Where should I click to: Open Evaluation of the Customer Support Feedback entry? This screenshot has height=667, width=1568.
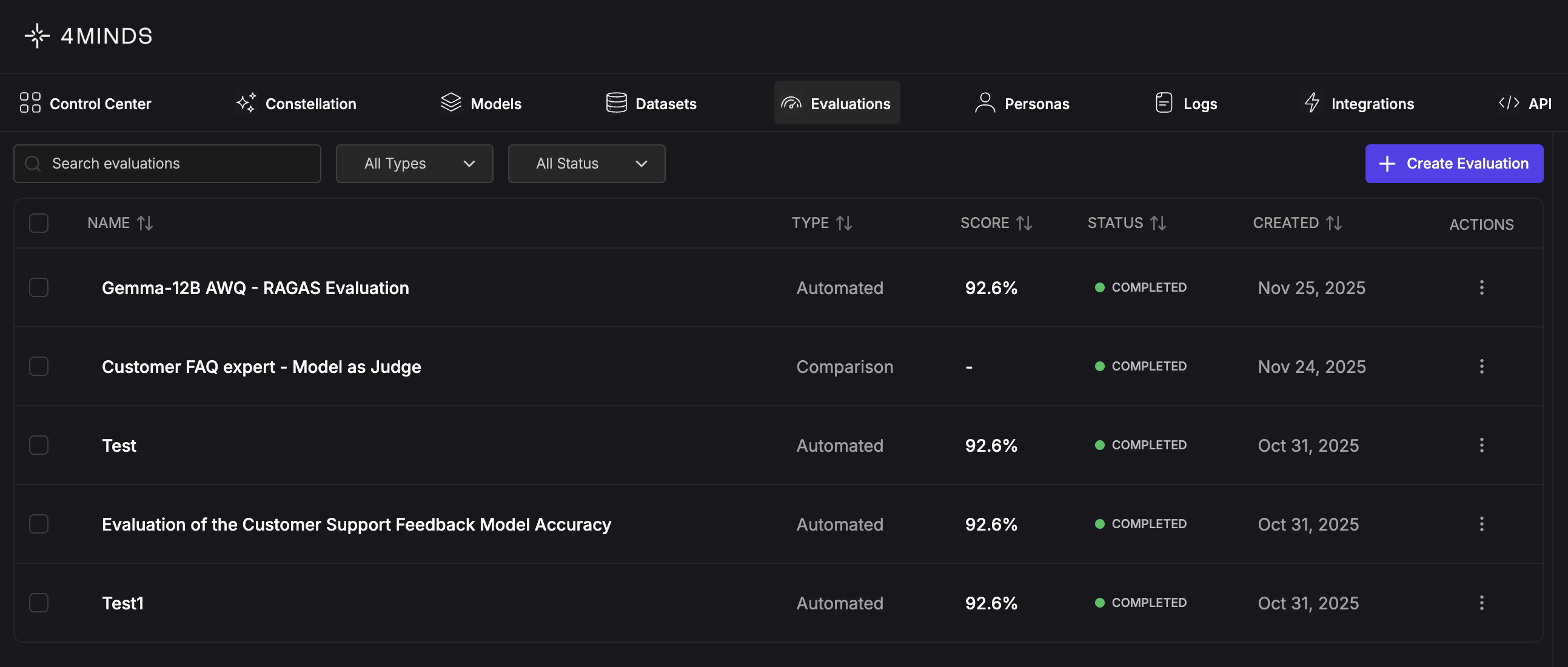coord(356,524)
